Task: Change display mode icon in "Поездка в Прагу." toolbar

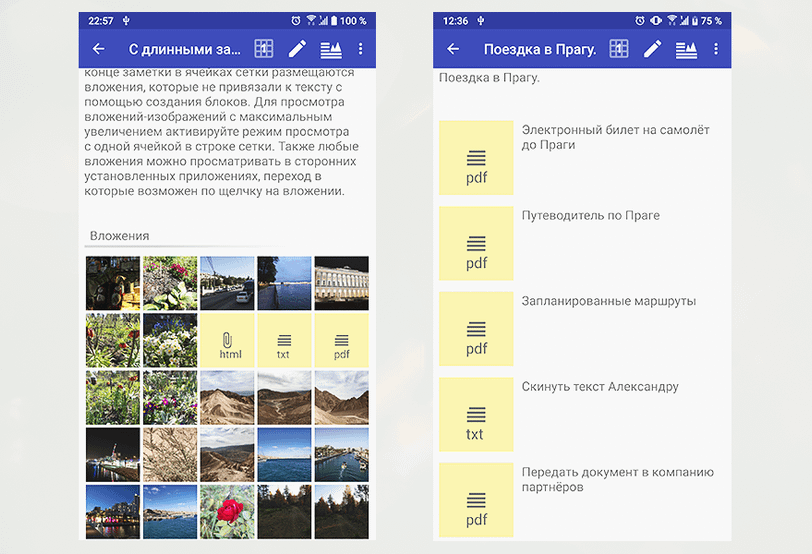Action: tap(686, 49)
